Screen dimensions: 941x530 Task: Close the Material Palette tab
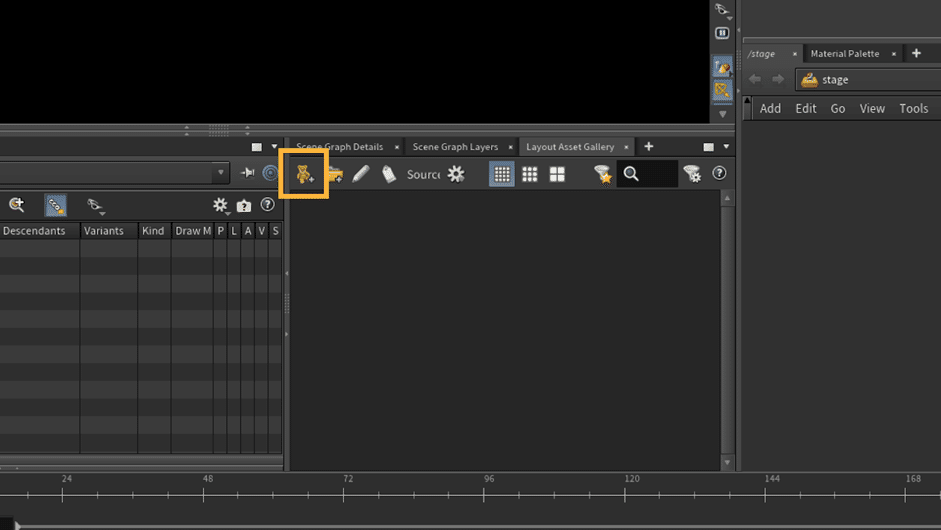(x=894, y=54)
